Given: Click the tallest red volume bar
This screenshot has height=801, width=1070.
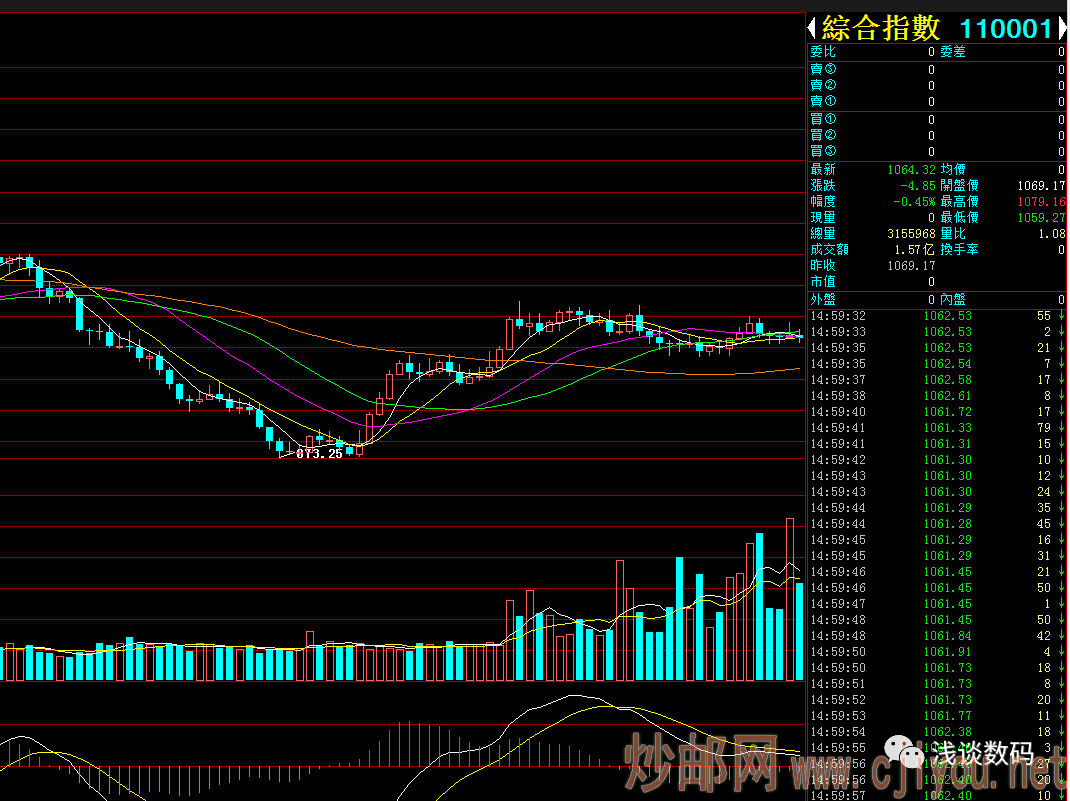Looking at the screenshot, I should pos(790,598).
